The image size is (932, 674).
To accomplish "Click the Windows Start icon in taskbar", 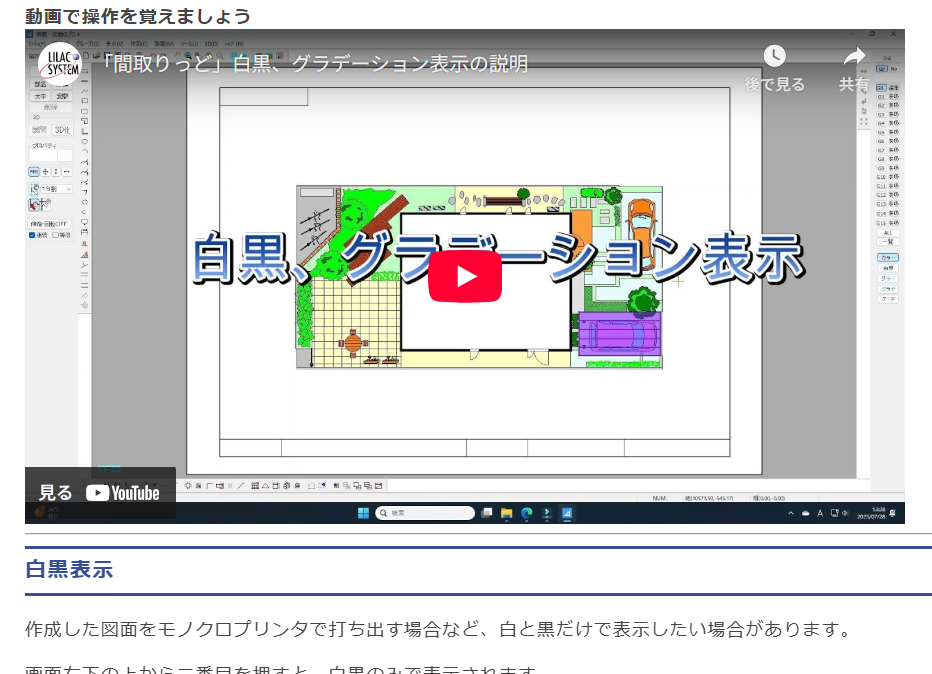I will tap(363, 513).
